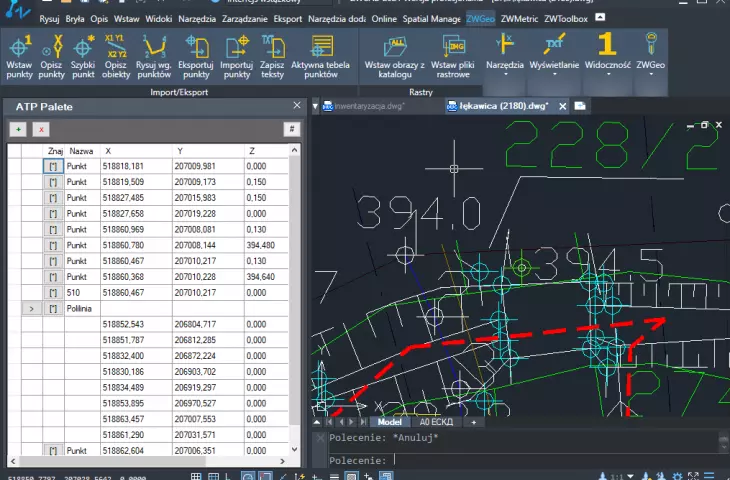The width and height of the screenshot is (730, 480).
Task: Open the Eksport ribbon tab
Action: (x=287, y=19)
